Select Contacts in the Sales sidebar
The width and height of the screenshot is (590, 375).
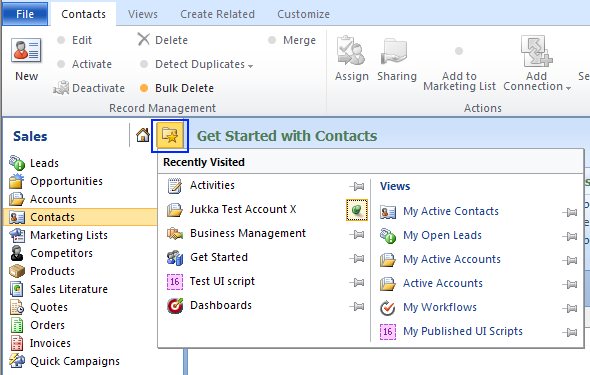click(x=80, y=217)
